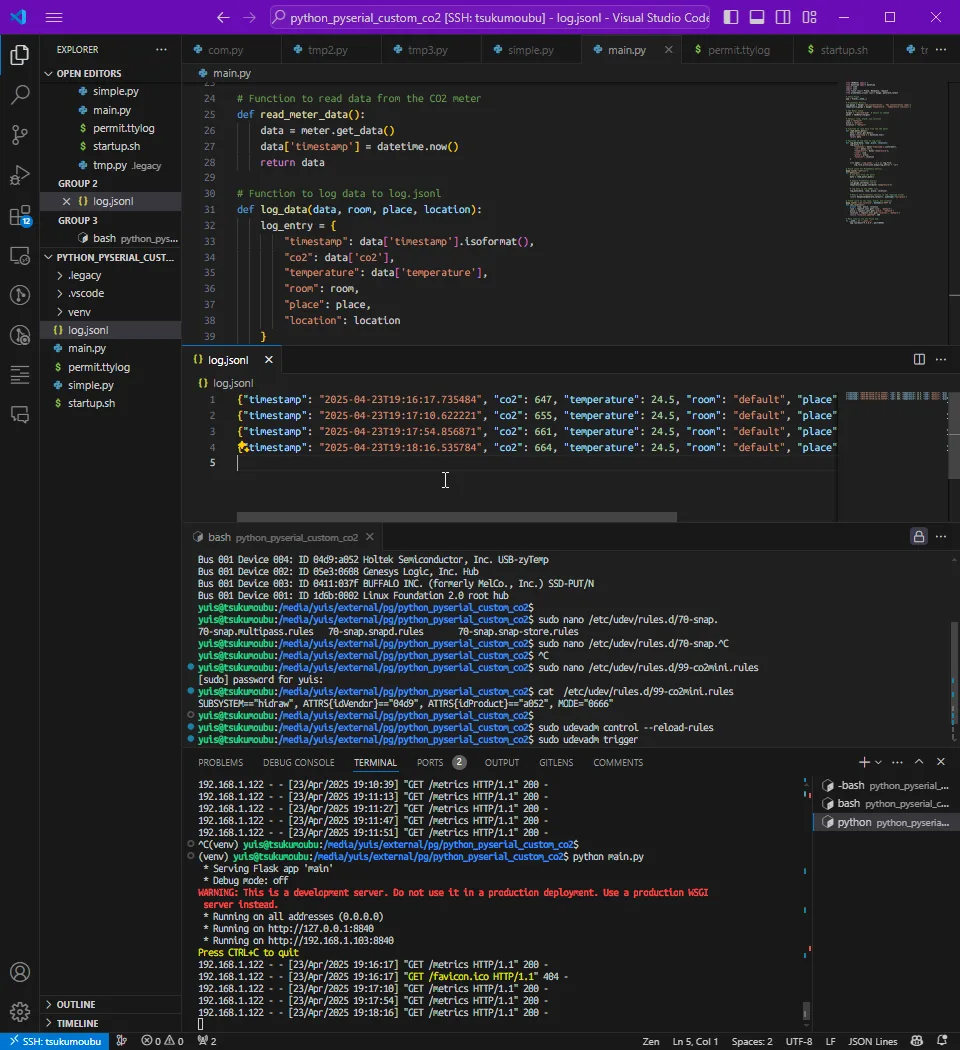Screen dimensions: 960x1050
Task: Expand the OUTLINE section
Action: (x=76, y=1004)
